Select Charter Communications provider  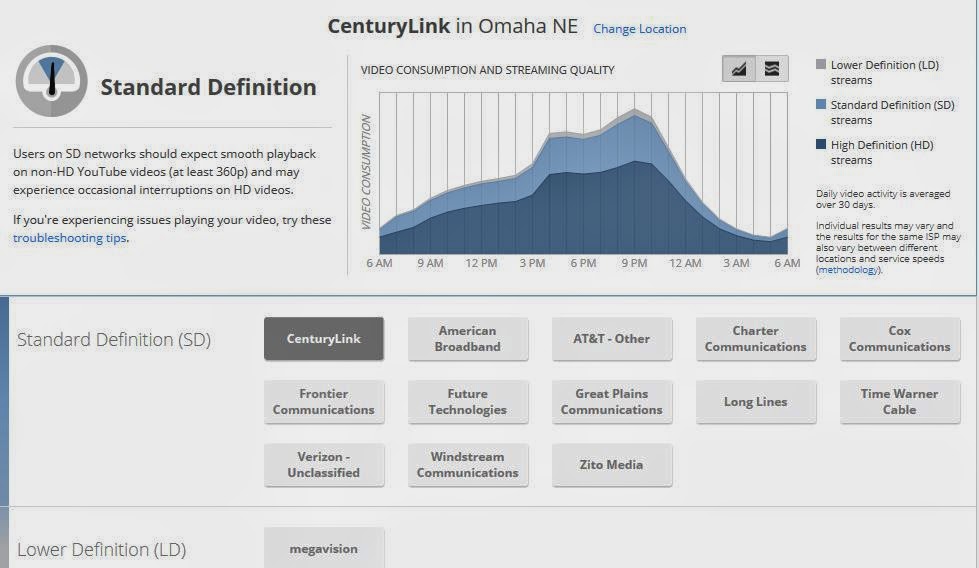click(755, 338)
